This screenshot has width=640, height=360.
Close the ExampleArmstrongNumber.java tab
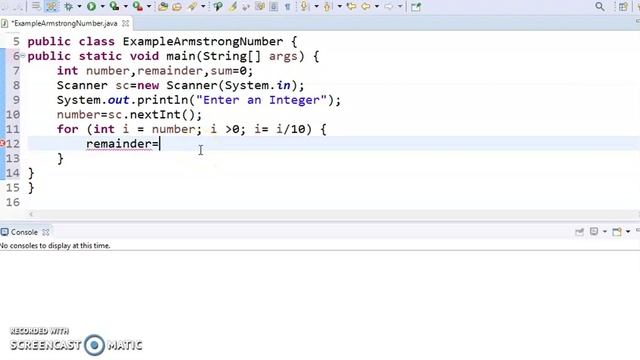(x=126, y=24)
